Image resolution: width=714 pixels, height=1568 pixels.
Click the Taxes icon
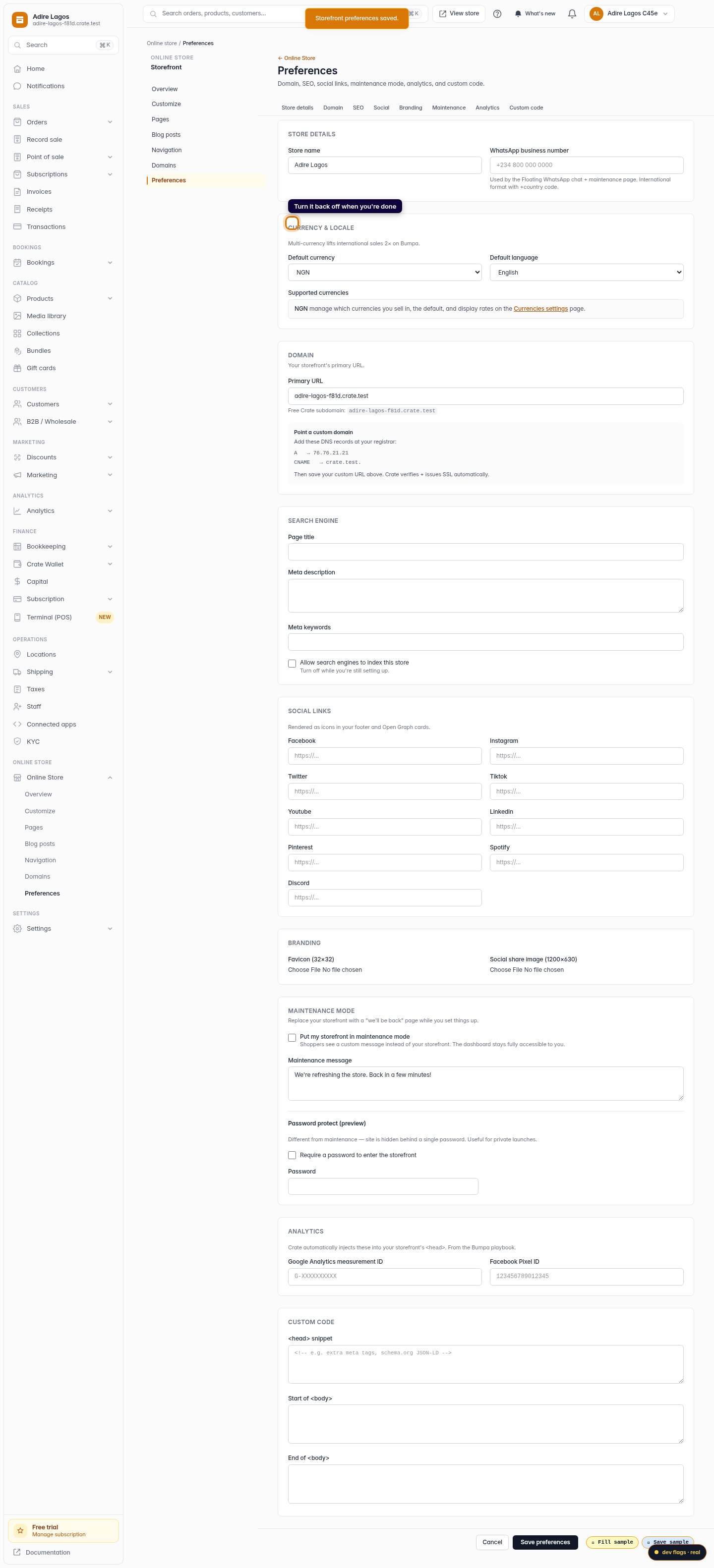17,689
